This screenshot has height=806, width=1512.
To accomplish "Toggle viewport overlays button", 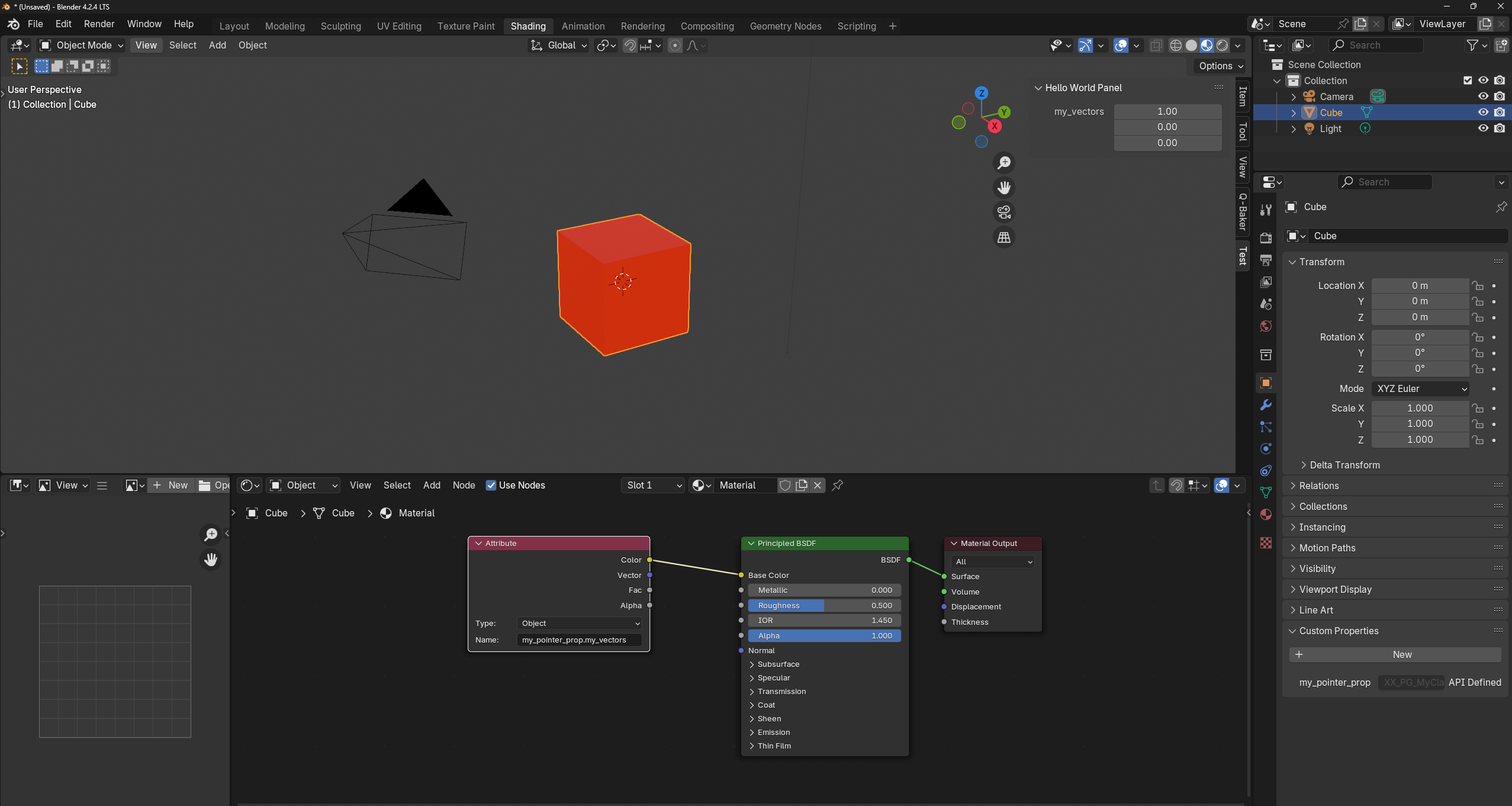I will click(x=1121, y=46).
